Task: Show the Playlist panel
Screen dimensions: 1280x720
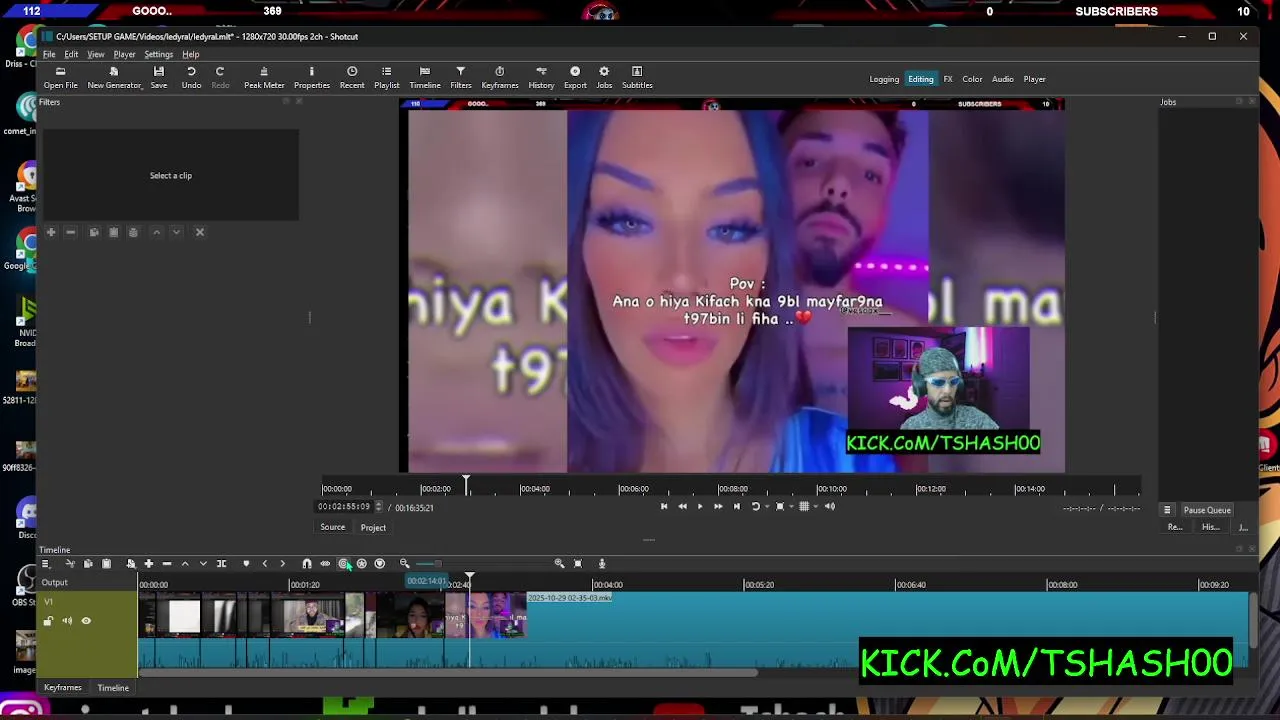Action: coord(386,77)
